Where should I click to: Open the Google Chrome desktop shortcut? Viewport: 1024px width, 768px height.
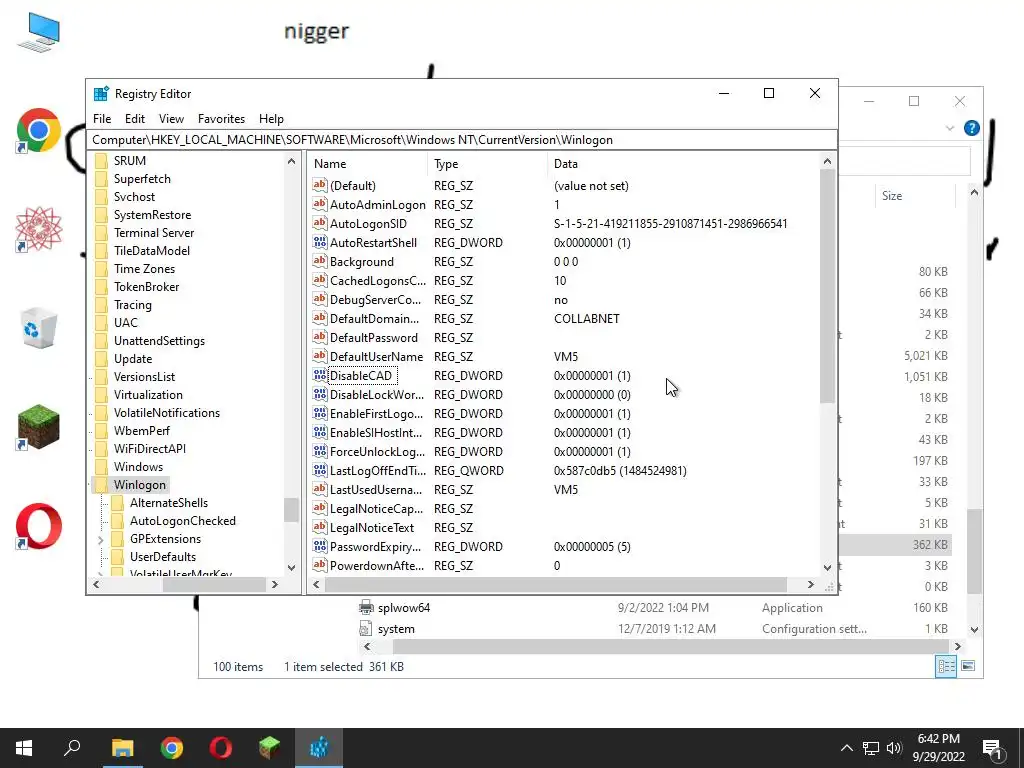coord(39,131)
